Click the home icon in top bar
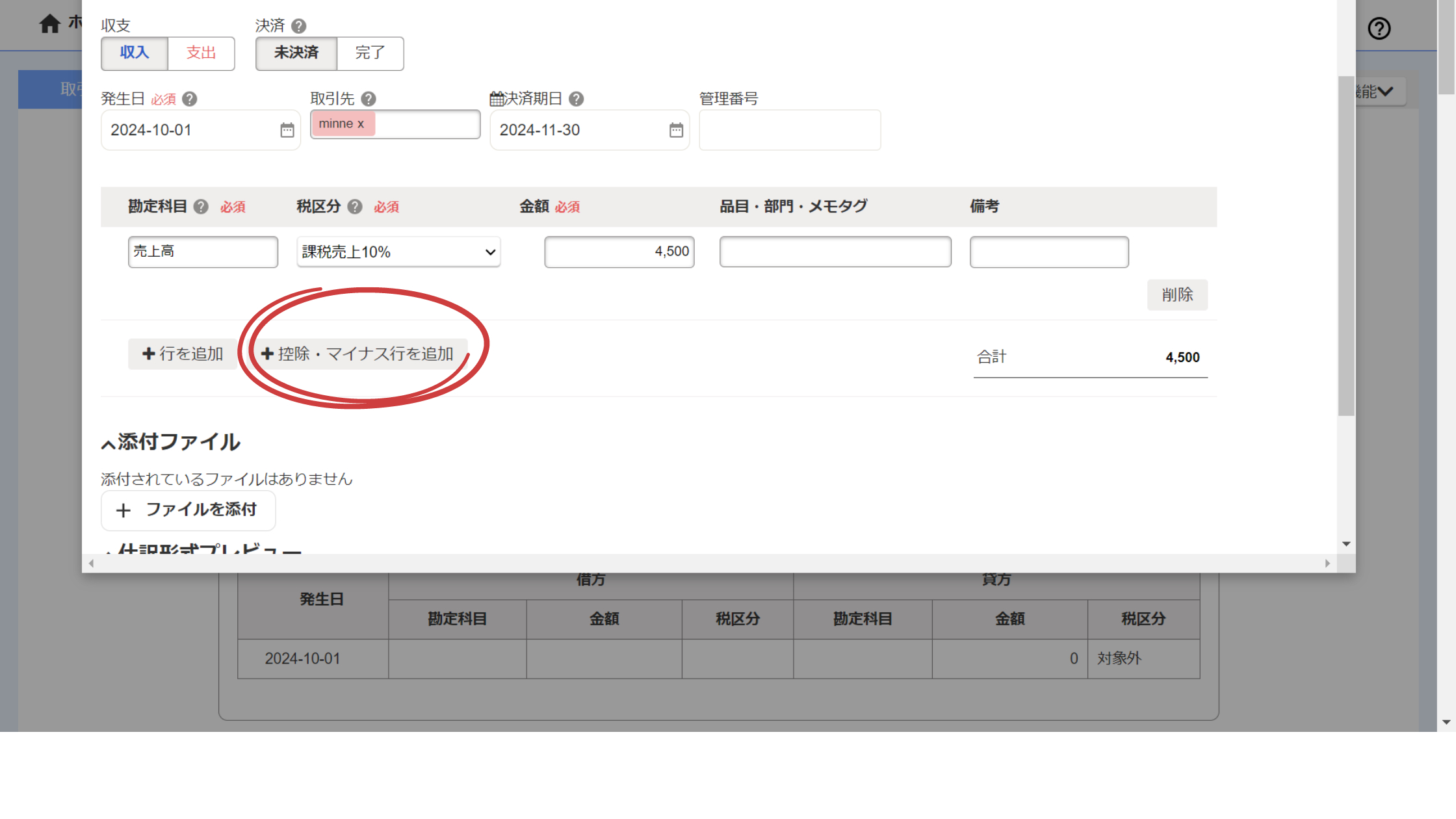The height and width of the screenshot is (819, 1456). (x=49, y=24)
